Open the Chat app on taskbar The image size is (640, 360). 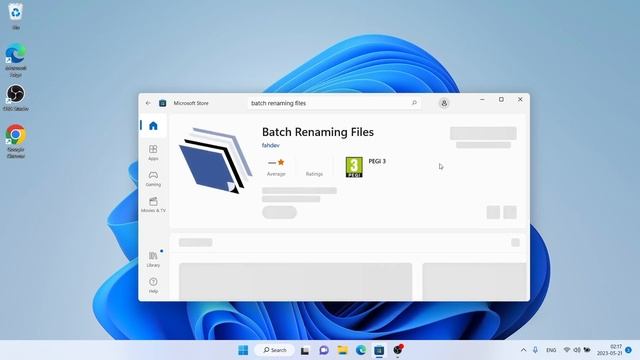(x=324, y=350)
